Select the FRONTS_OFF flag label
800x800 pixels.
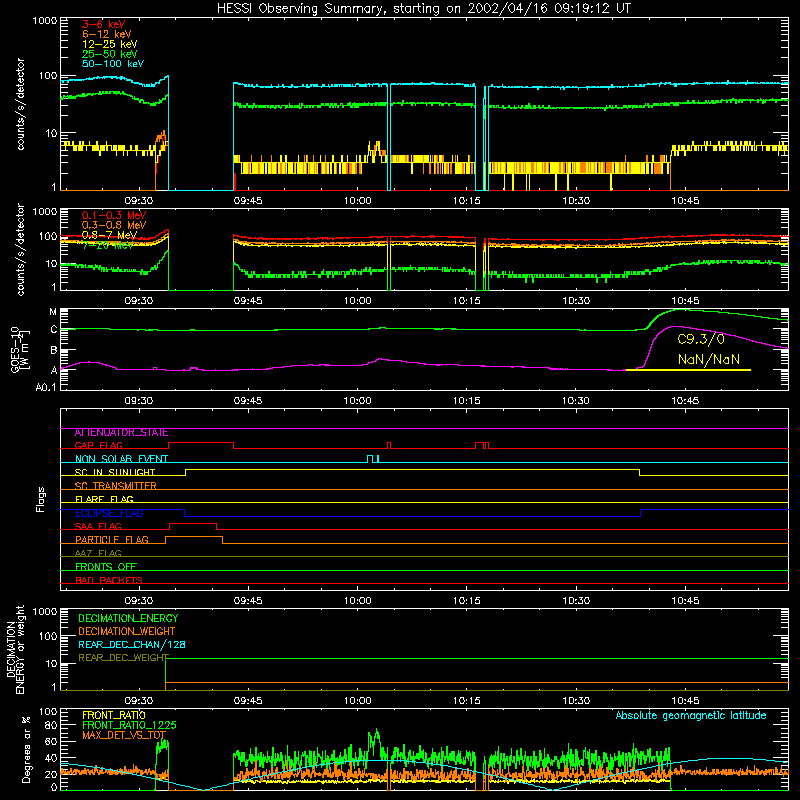106,567
